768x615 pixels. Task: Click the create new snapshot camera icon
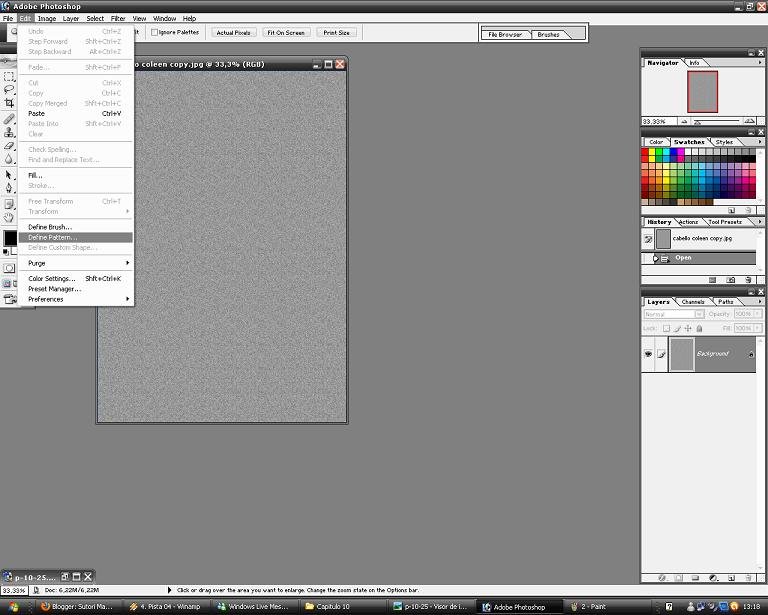tap(729, 280)
